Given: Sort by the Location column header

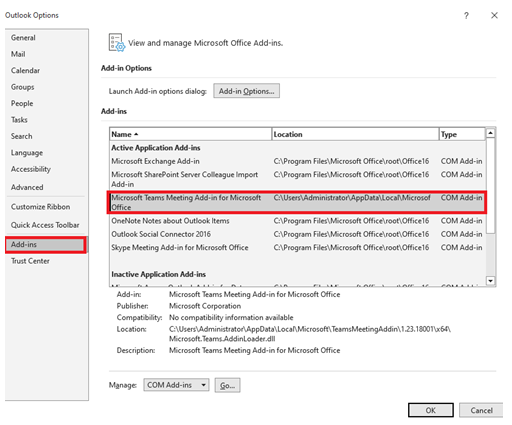Looking at the screenshot, I should coord(355,134).
